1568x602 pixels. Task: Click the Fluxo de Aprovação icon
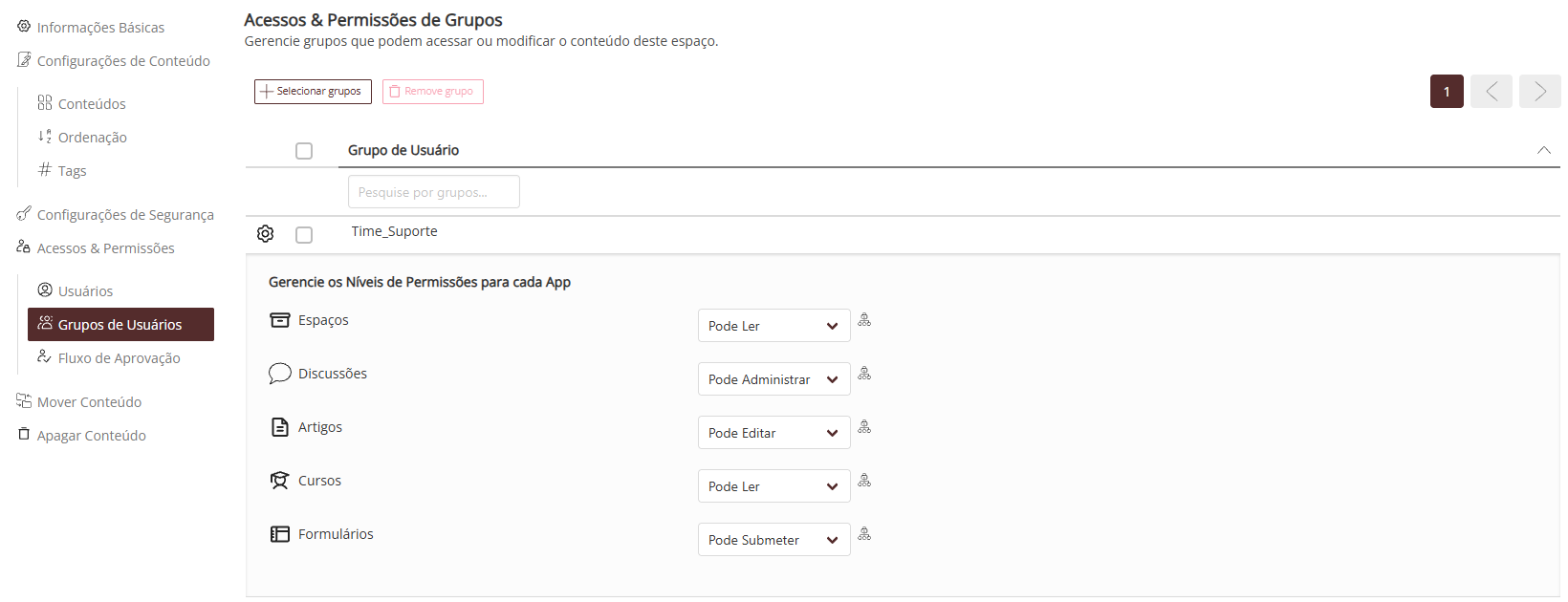tap(45, 356)
